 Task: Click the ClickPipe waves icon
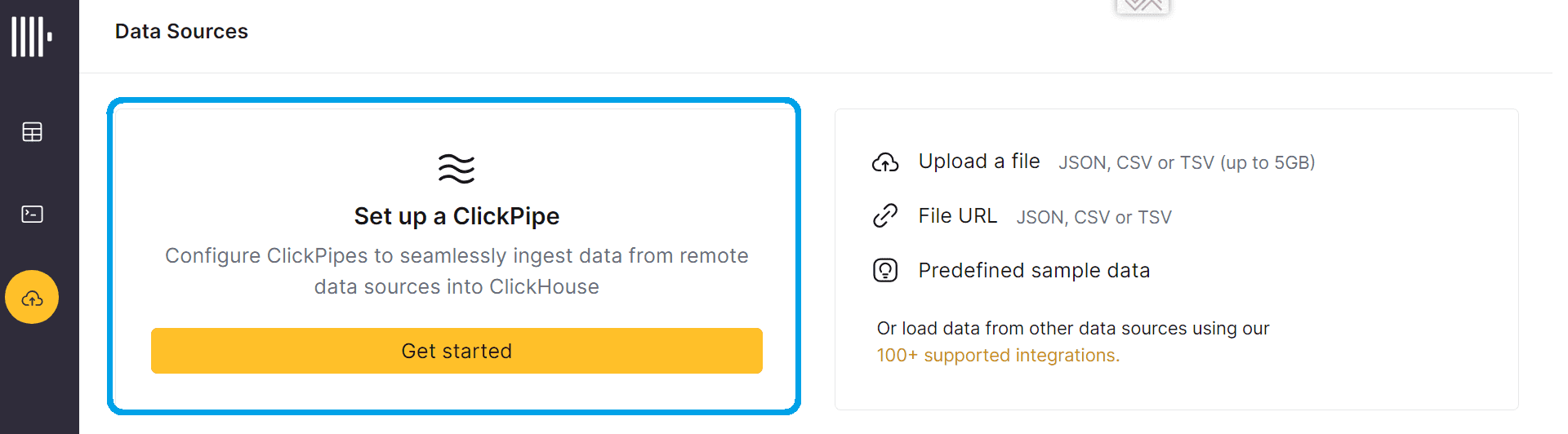pos(457,168)
